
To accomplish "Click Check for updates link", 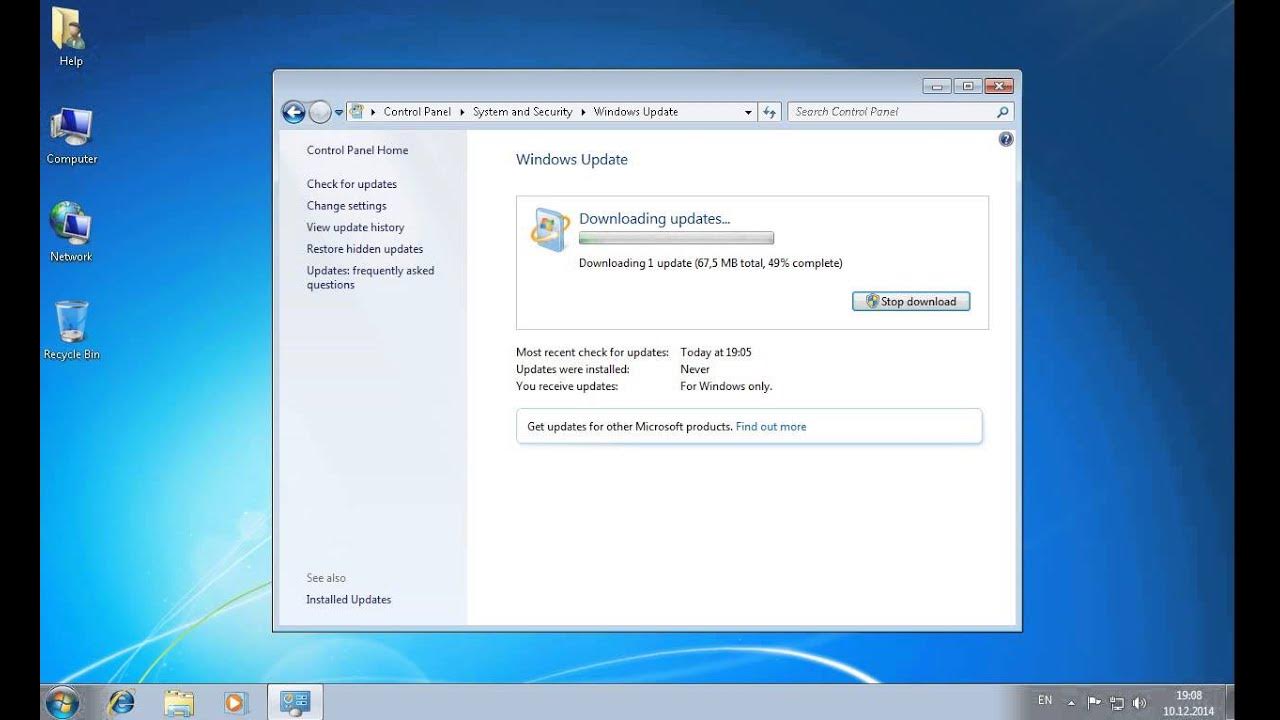I will click(x=352, y=184).
